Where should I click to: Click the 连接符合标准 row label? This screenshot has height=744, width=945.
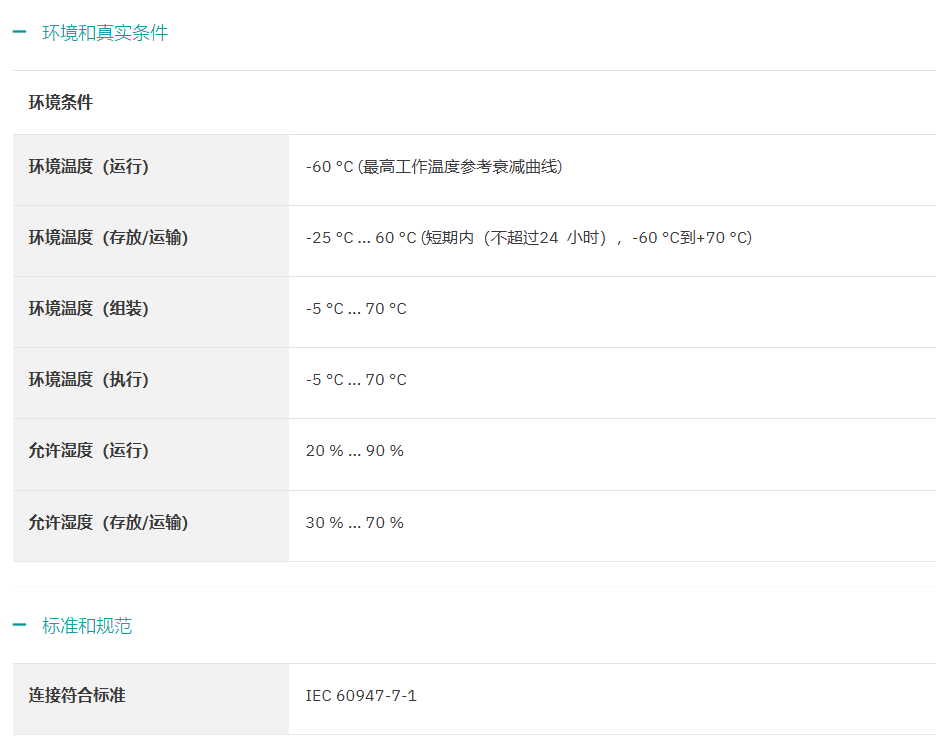77,695
